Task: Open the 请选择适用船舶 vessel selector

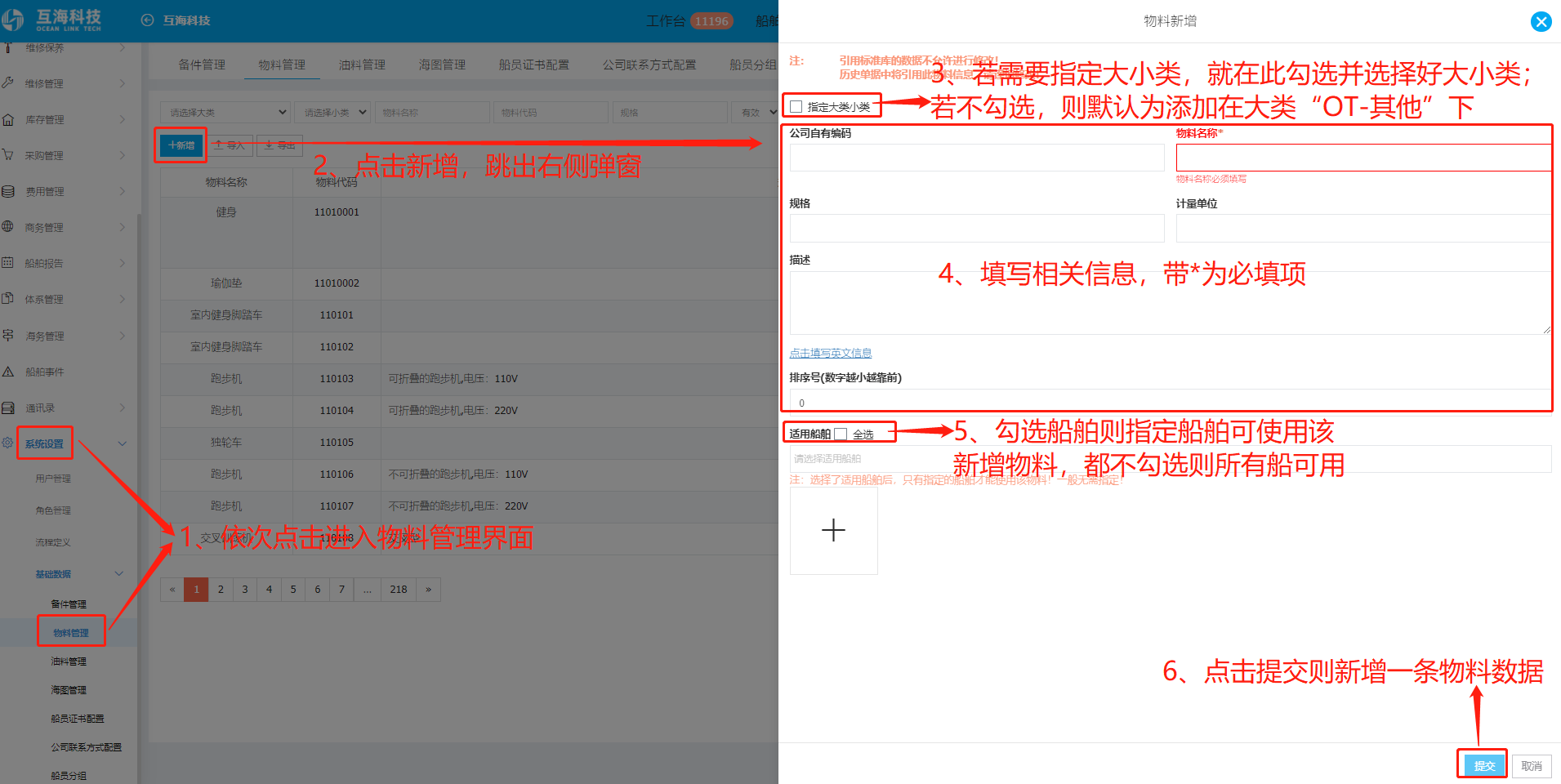Action: (x=1170, y=459)
